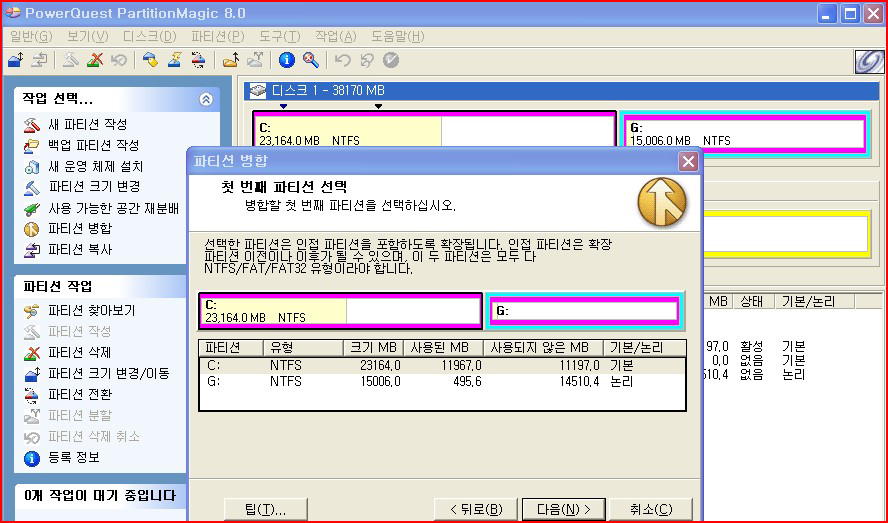
Task: Click the resize/move partition toolbar icon
Action: click(16, 59)
